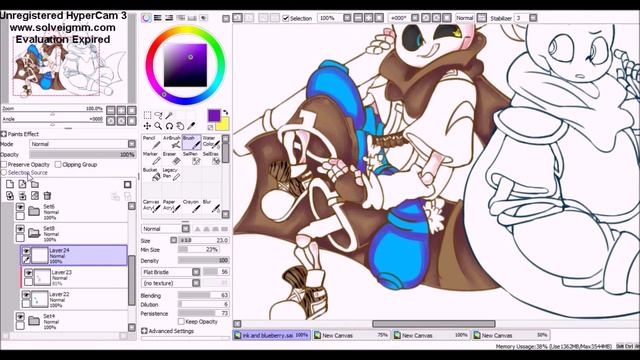Select the Zoom magnifier tool
This screenshot has height=360, width=640.
pyautogui.click(x=158, y=126)
